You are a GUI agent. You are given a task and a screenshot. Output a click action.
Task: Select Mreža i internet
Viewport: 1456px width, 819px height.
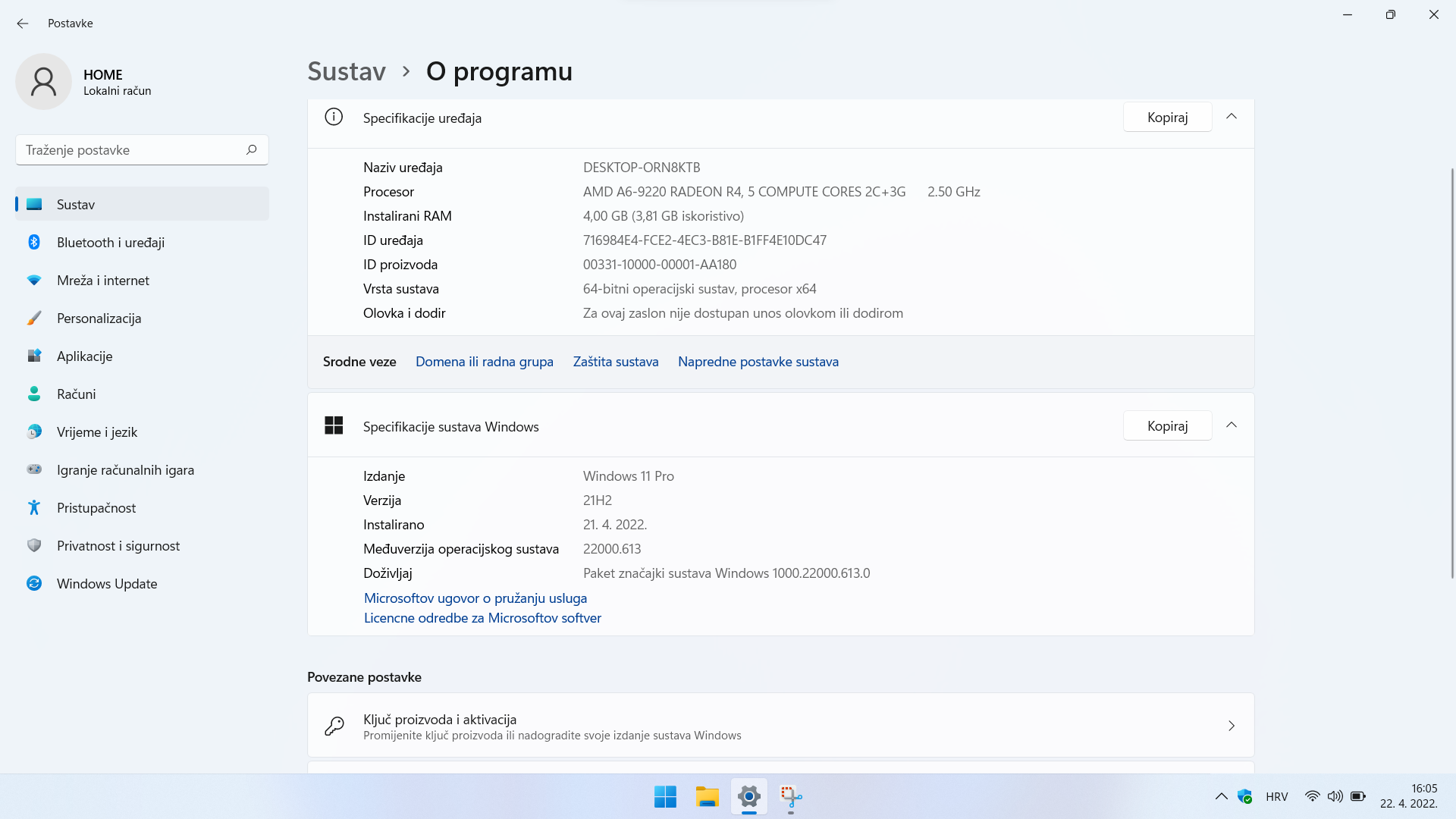coord(142,280)
